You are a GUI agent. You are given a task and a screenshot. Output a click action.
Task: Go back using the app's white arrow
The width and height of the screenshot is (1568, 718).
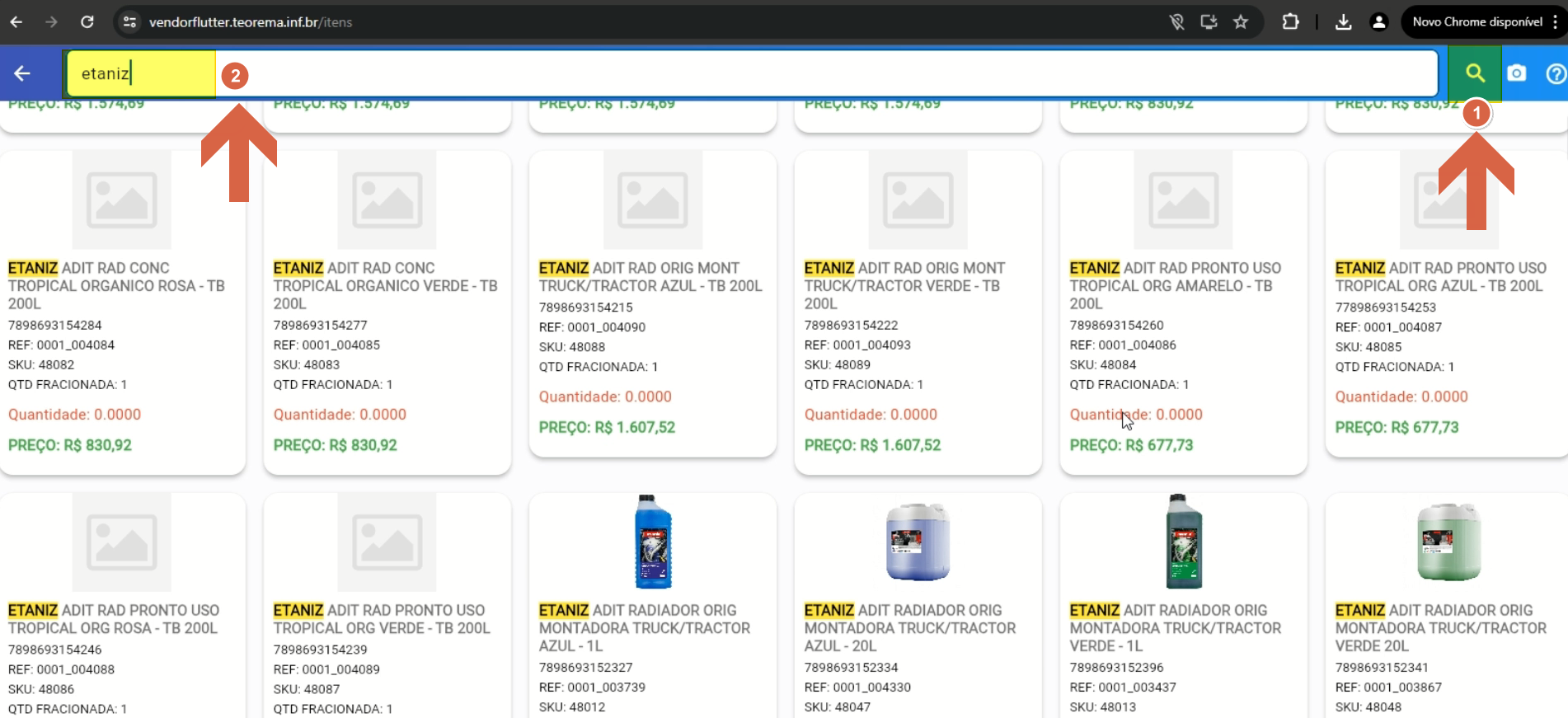[x=22, y=73]
